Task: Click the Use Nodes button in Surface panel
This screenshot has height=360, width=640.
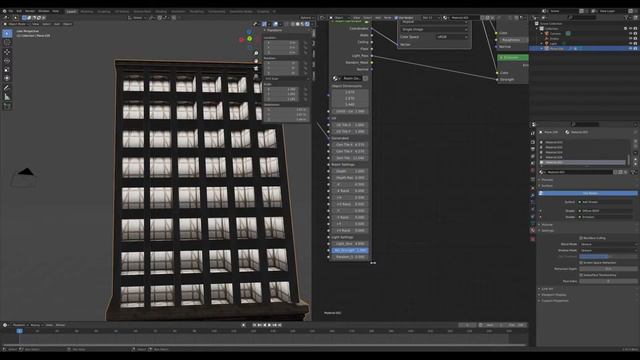Action: 589,193
